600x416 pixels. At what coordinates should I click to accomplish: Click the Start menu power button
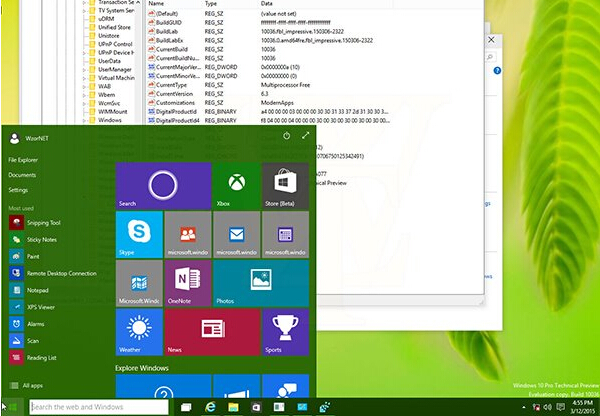click(286, 136)
